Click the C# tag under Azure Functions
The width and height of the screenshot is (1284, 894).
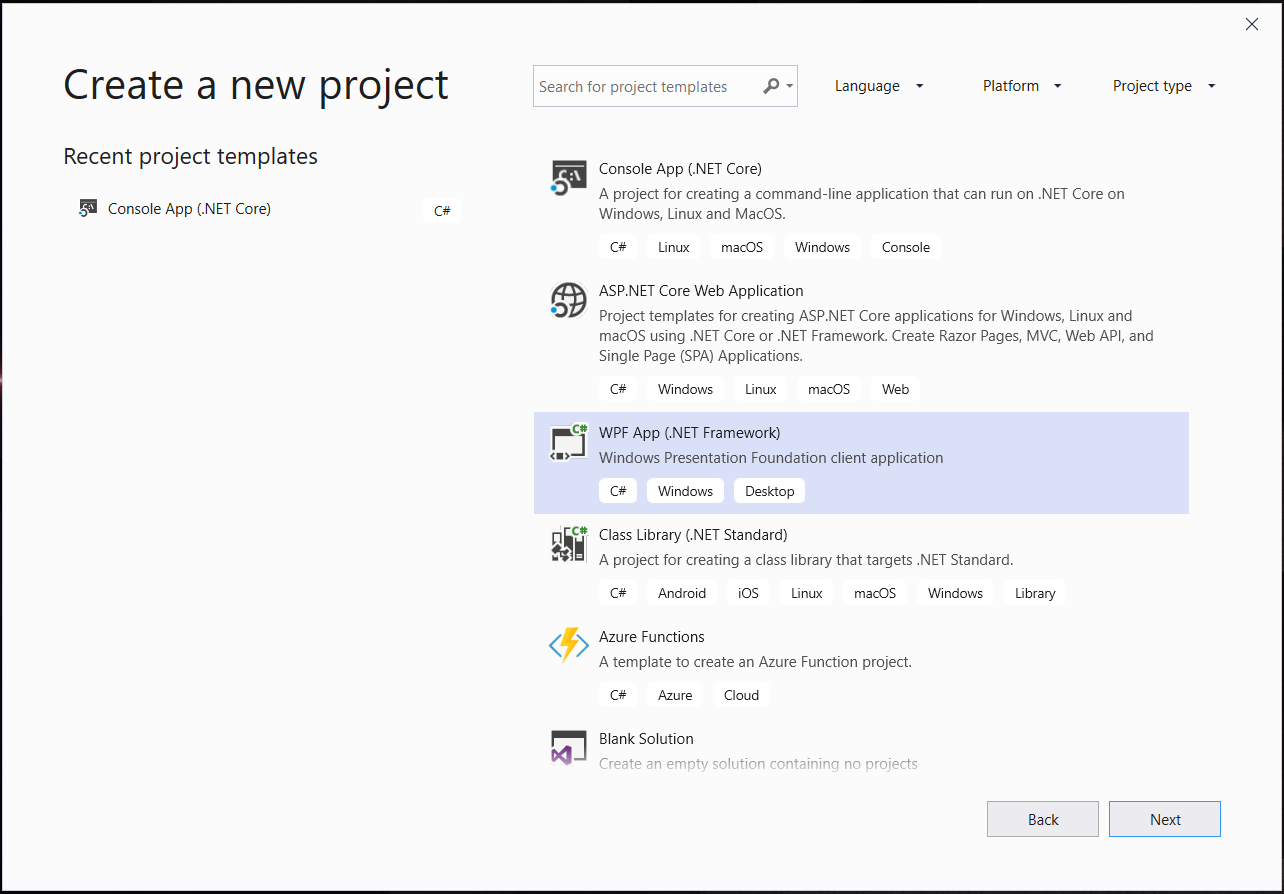(618, 695)
